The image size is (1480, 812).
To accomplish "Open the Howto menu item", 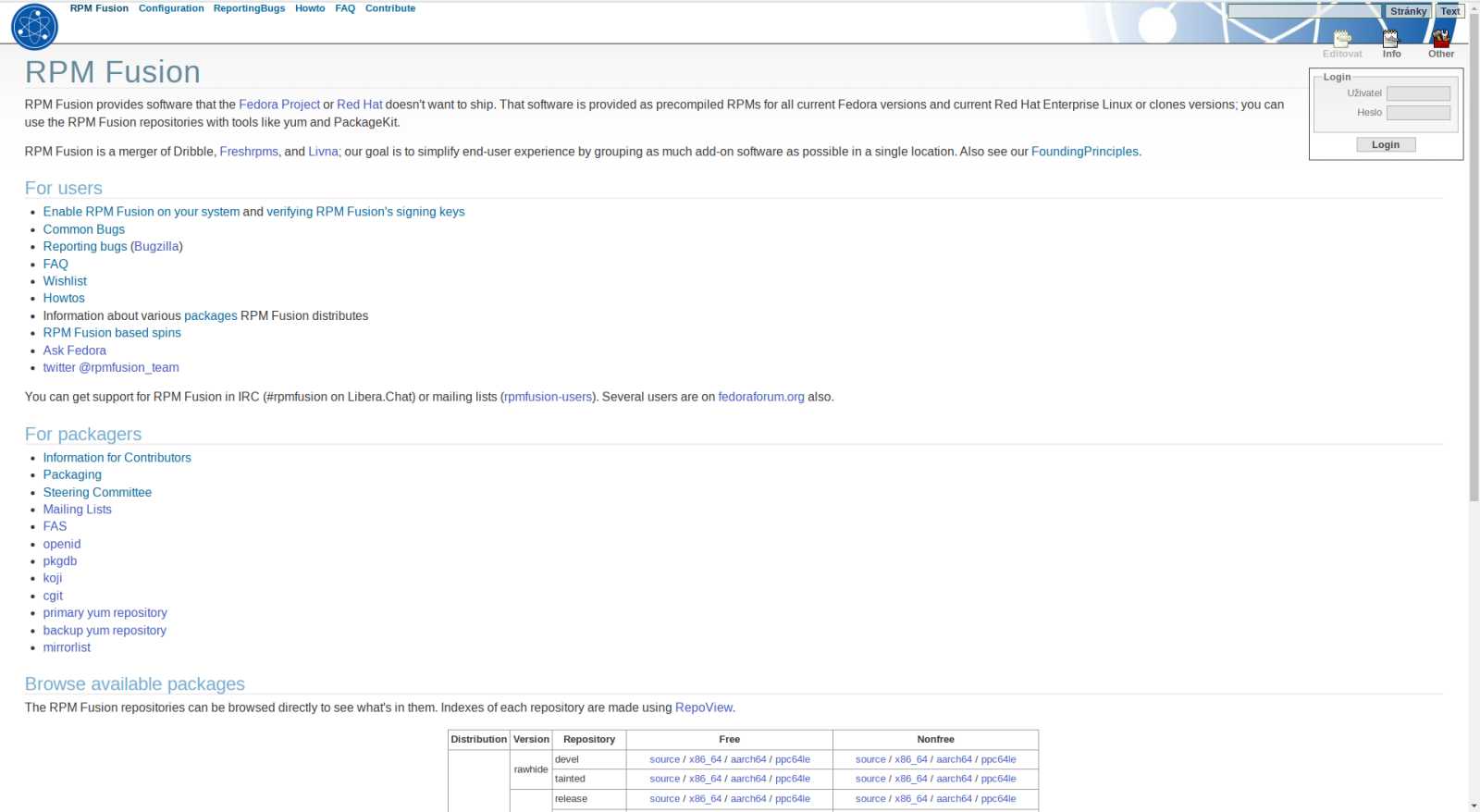I will coord(310,8).
